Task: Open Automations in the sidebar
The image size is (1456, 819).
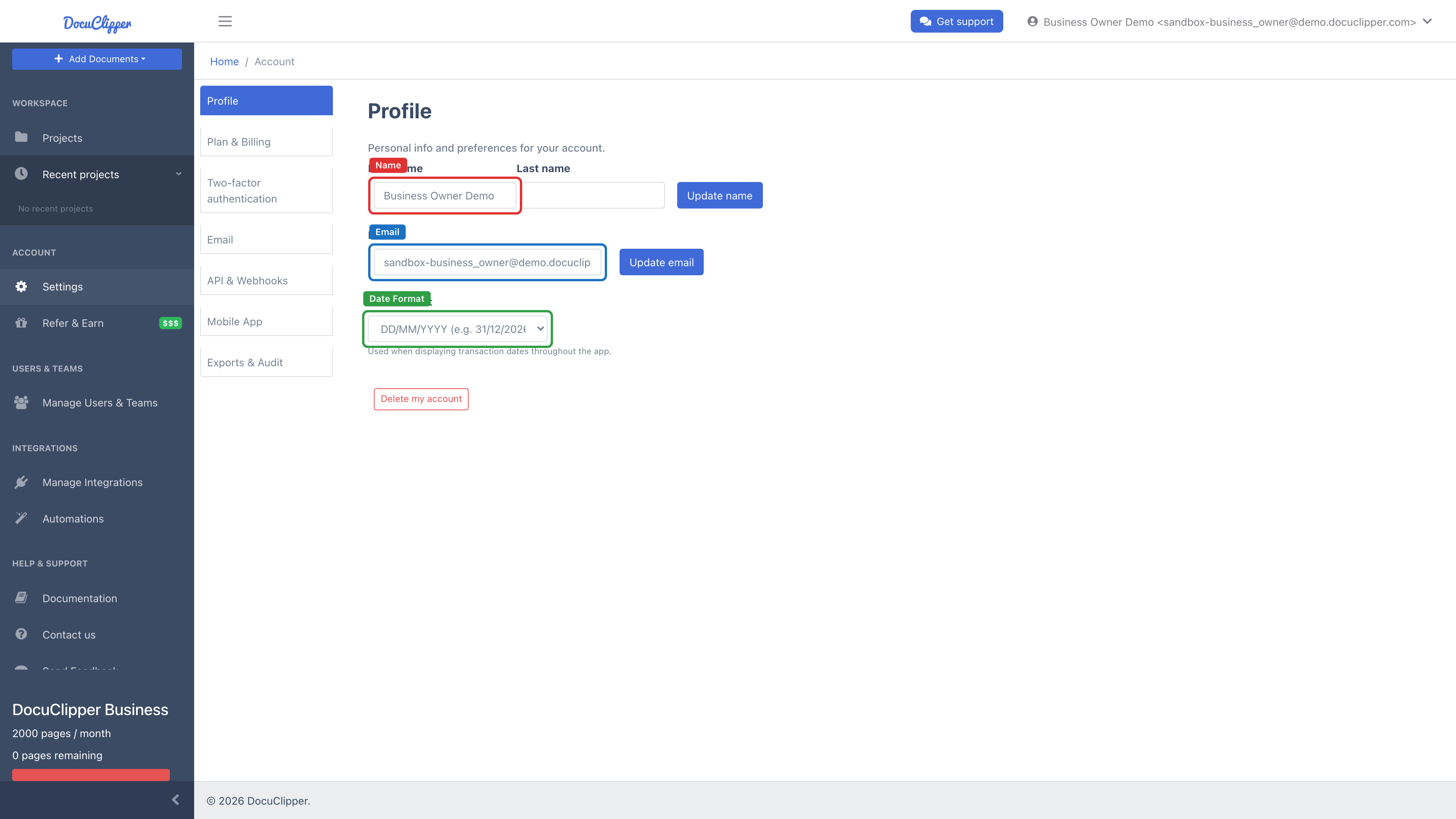Action: click(x=97, y=519)
